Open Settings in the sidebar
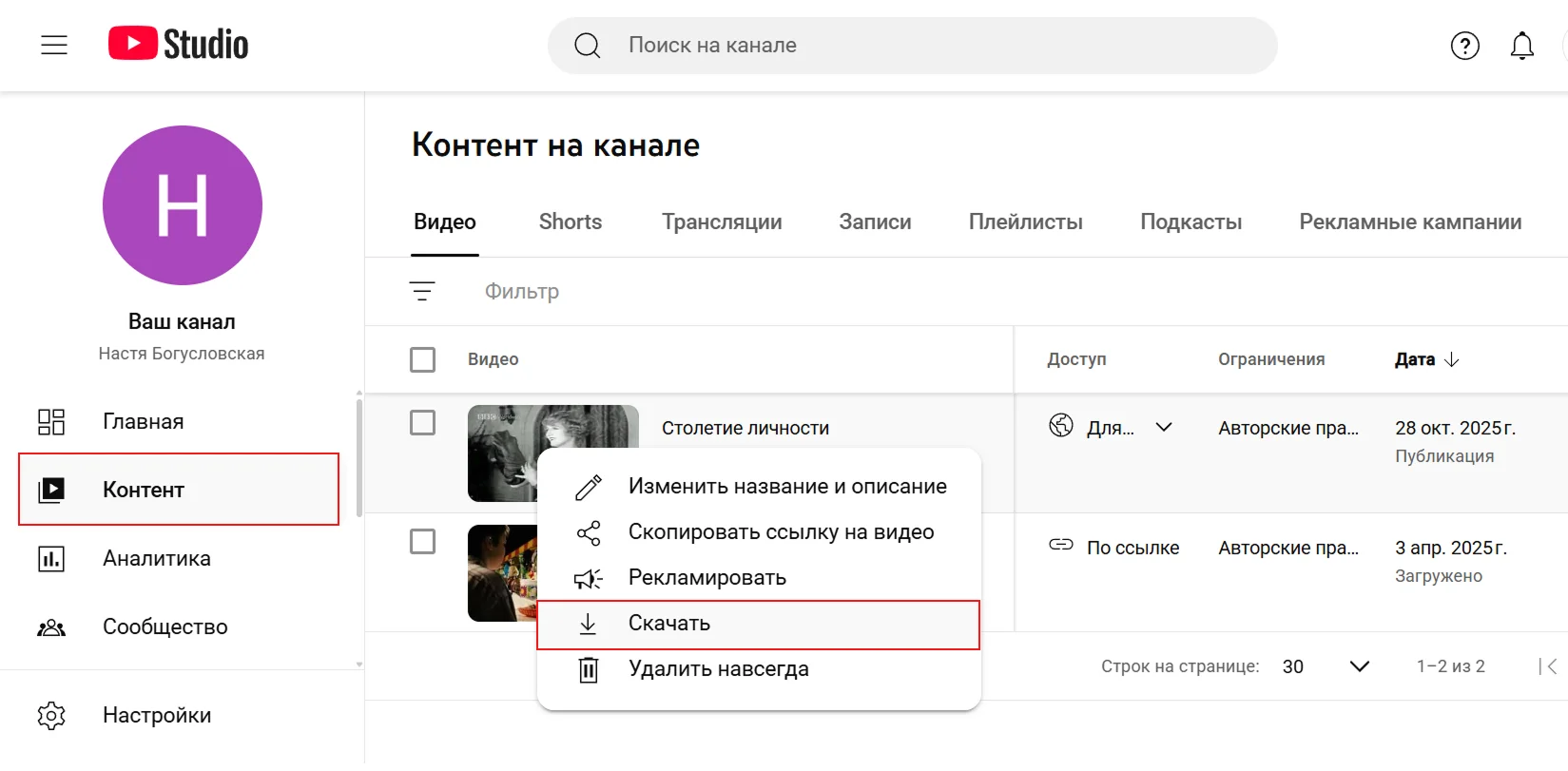Screen dimensions: 1568x771 click(x=157, y=715)
